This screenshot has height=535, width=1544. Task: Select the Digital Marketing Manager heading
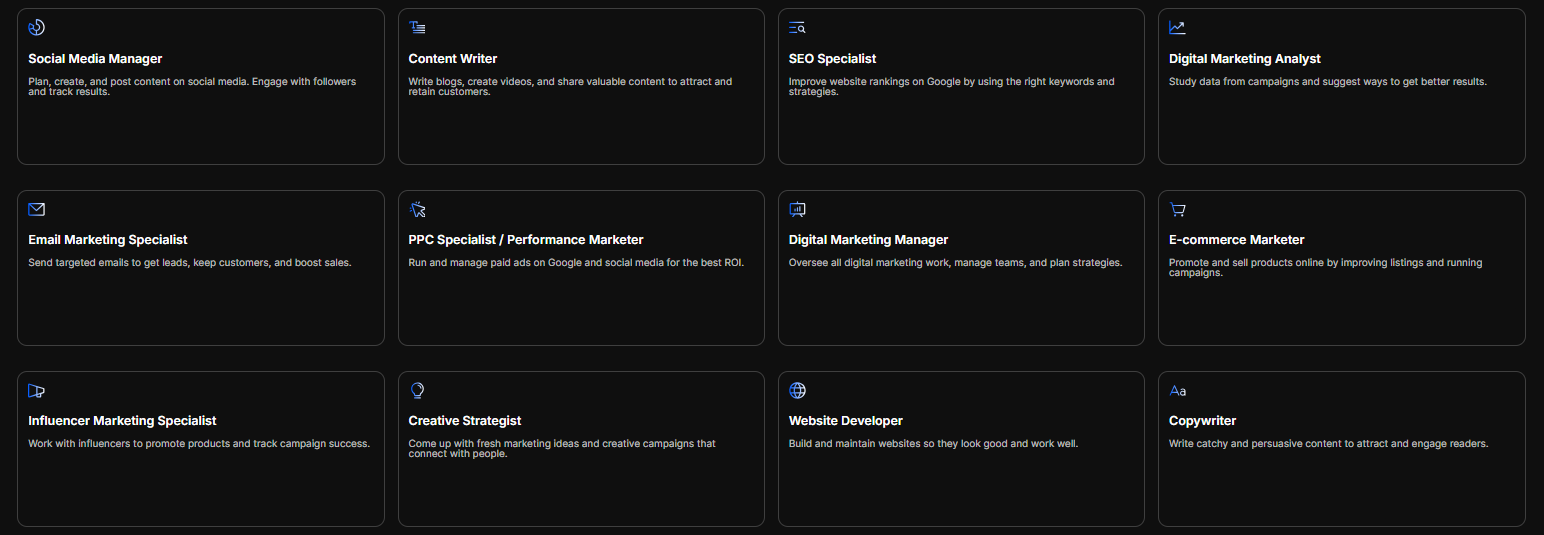point(868,240)
